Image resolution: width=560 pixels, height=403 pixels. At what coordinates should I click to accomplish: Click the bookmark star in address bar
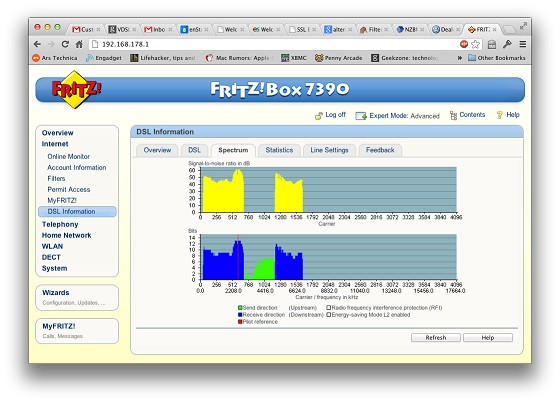pos(475,44)
